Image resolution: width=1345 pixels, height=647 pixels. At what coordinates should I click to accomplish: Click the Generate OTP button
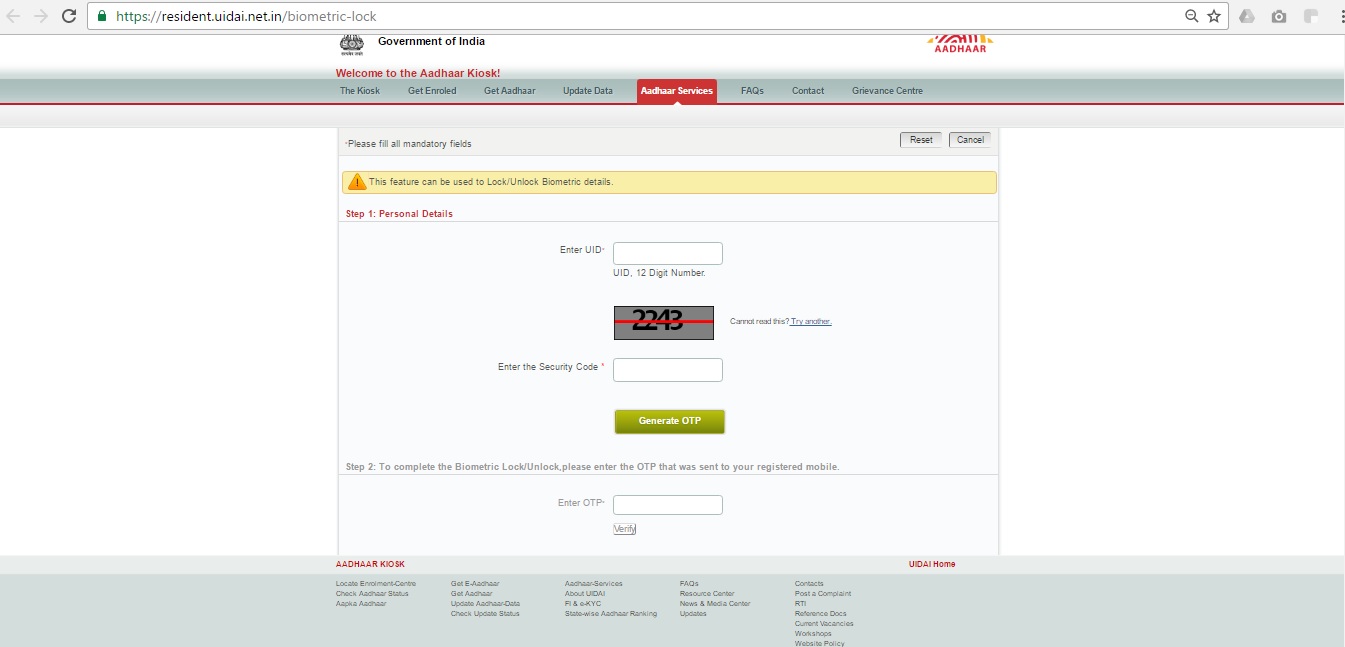670,421
